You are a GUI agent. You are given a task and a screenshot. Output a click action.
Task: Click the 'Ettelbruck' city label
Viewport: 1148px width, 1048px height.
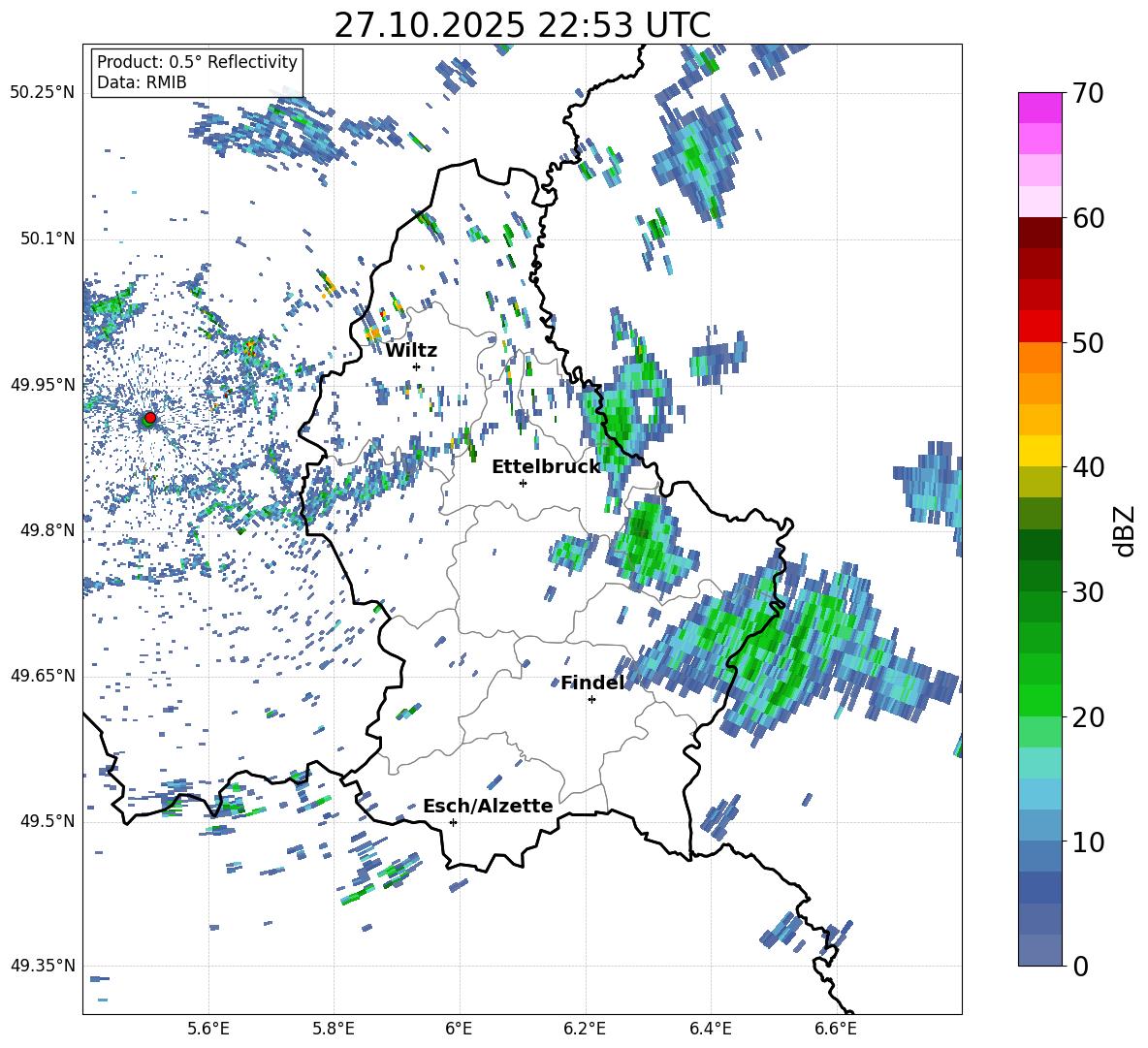point(546,467)
